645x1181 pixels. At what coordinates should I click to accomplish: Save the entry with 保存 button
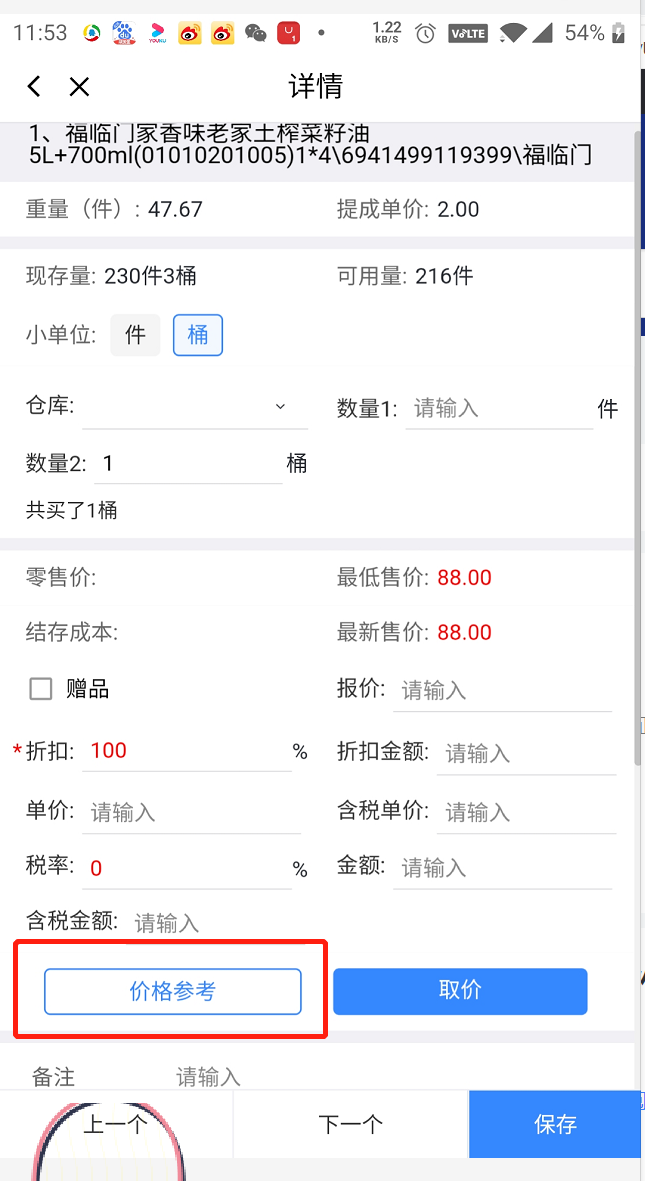coord(555,1125)
